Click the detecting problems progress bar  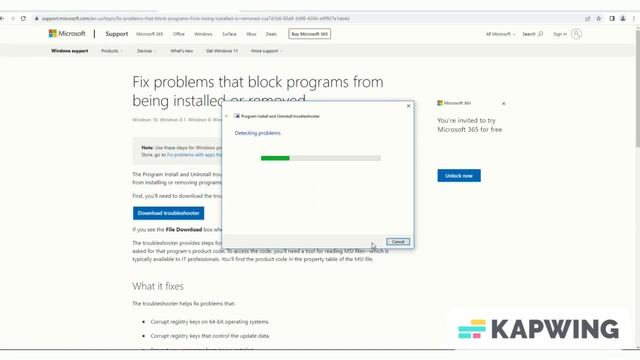(321, 158)
